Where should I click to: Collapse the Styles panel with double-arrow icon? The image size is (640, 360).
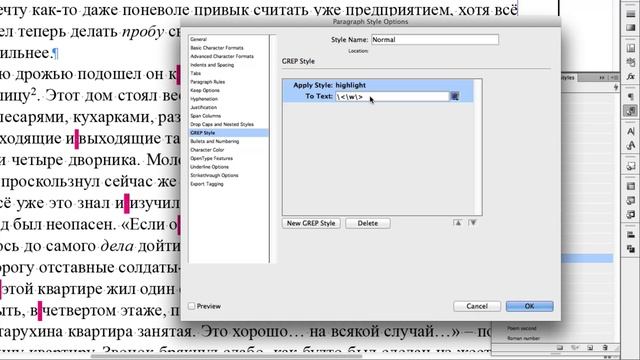(x=602, y=78)
